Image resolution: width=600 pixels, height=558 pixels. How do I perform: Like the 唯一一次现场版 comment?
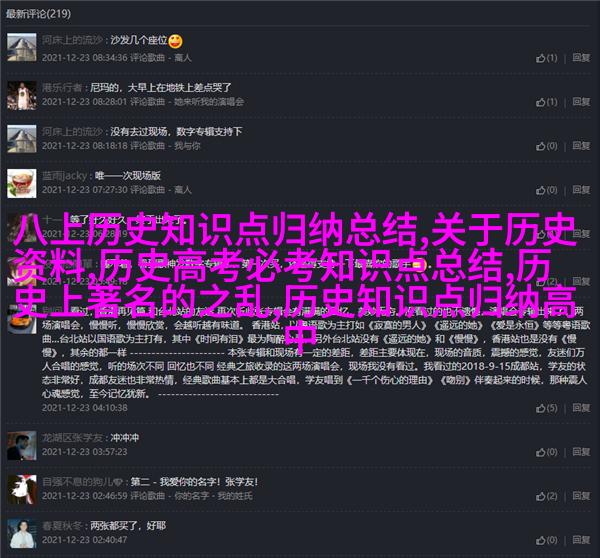[x=546, y=190]
